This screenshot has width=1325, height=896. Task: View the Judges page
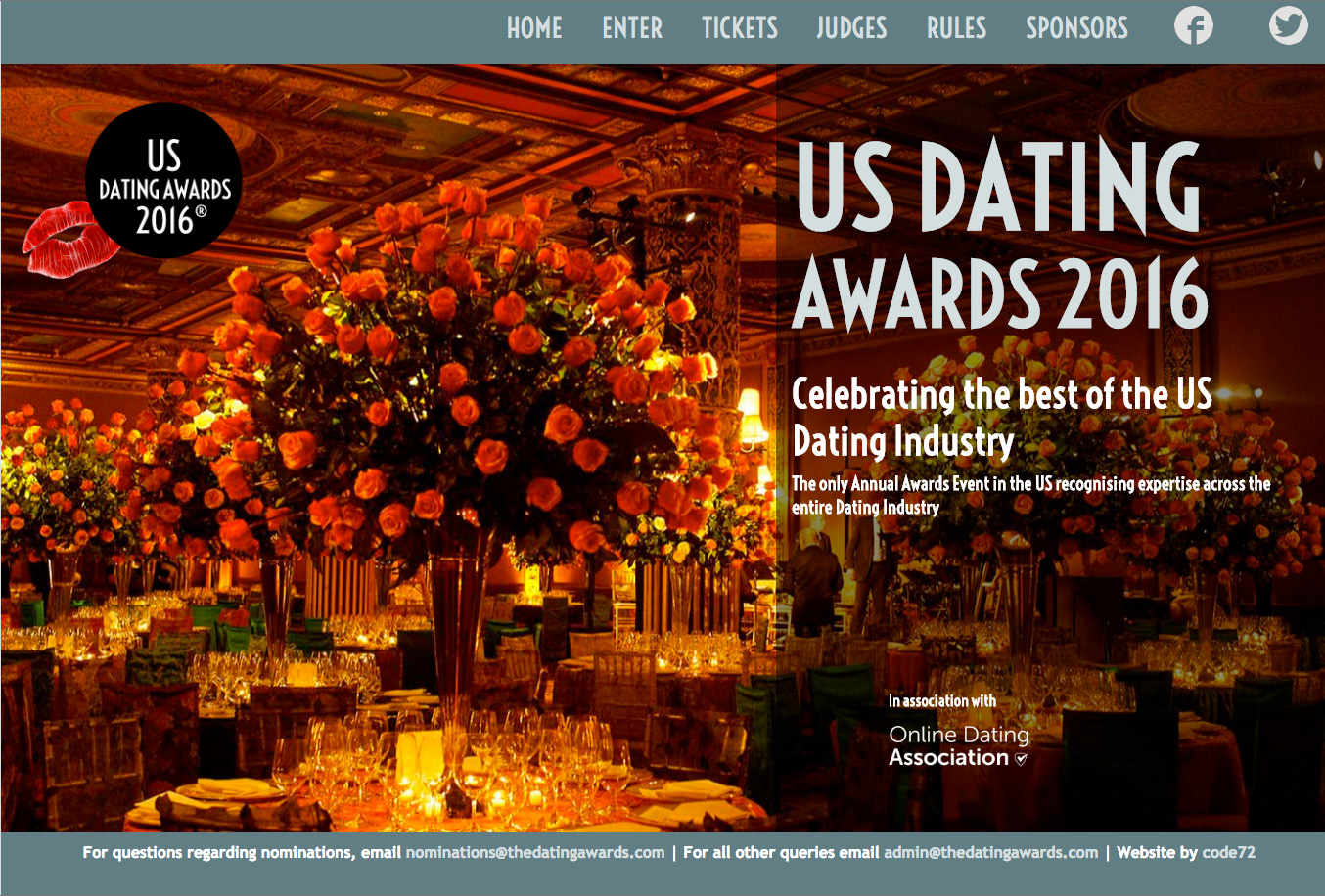tap(851, 28)
